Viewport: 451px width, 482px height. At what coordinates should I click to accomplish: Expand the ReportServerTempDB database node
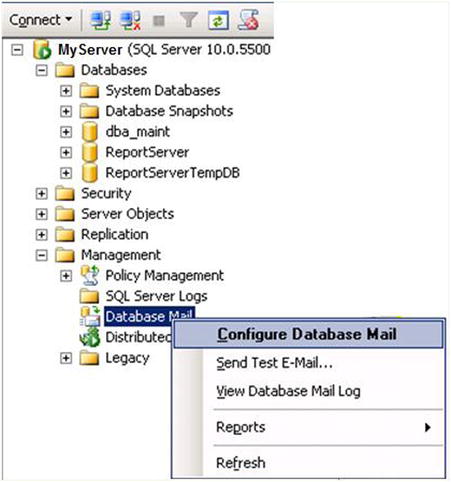click(x=66, y=173)
